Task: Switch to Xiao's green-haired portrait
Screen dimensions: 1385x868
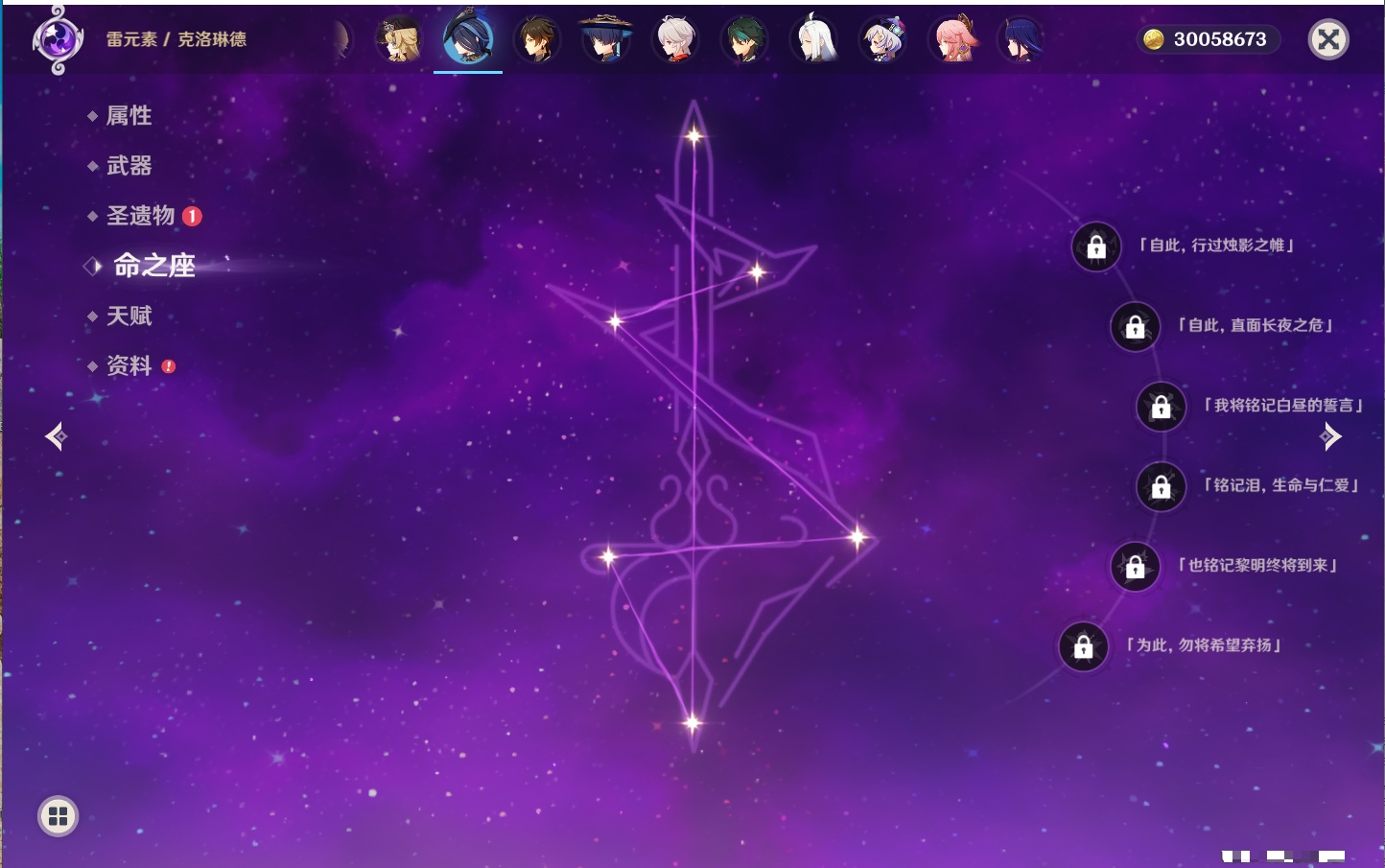Action: click(x=744, y=39)
